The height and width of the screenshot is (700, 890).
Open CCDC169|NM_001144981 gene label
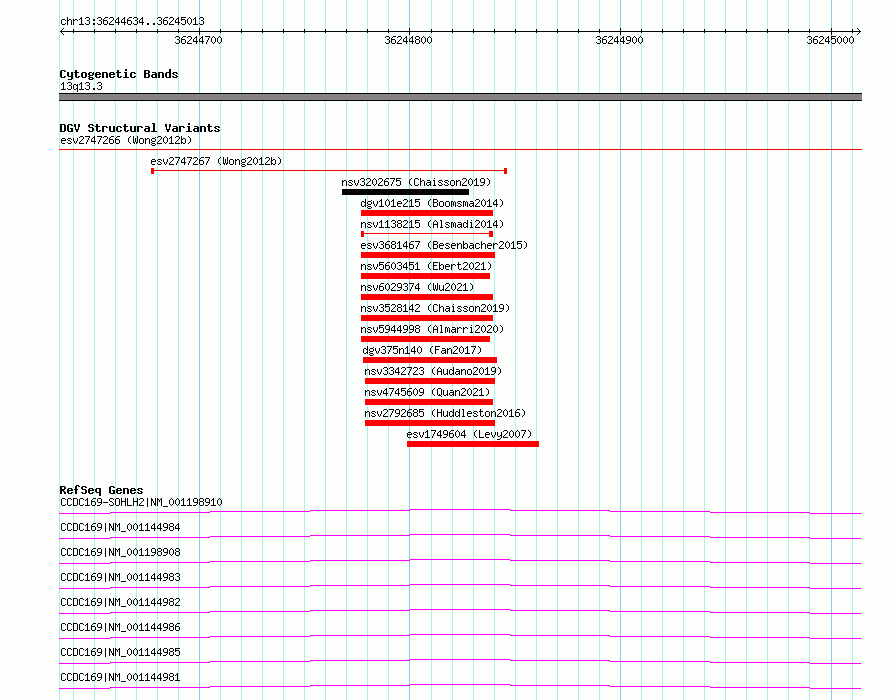(120, 677)
